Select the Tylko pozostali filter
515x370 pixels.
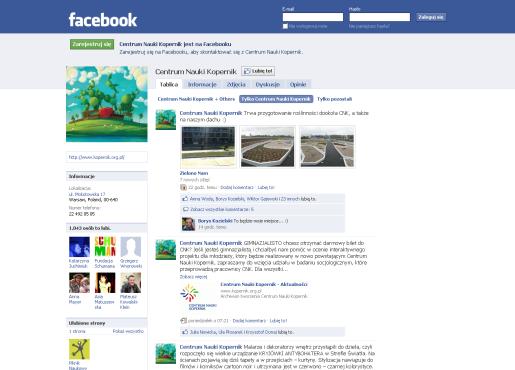[334, 99]
